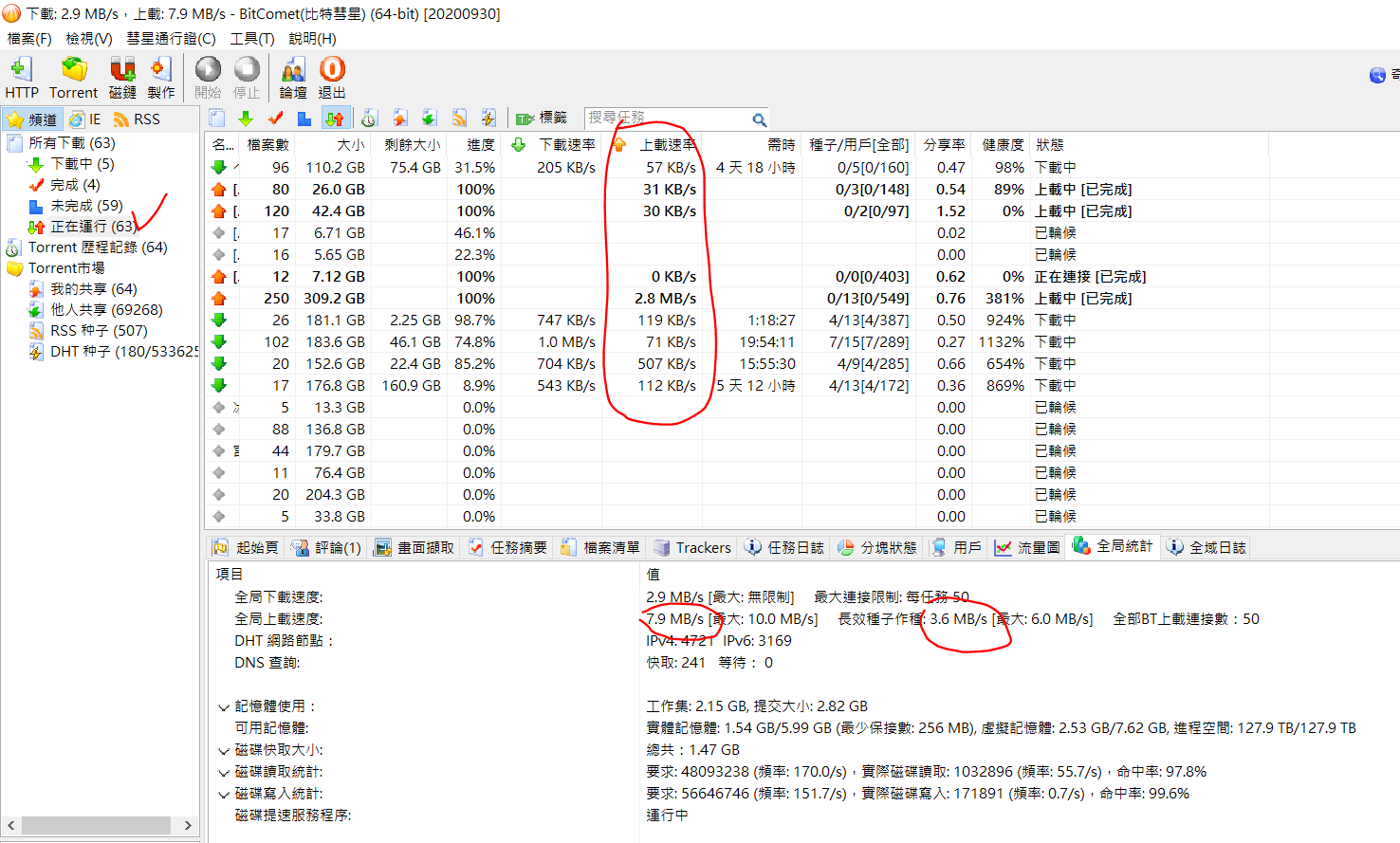Screen dimensions: 1400x843
Task: Open the 畫面擷取 tab
Action: 415,547
